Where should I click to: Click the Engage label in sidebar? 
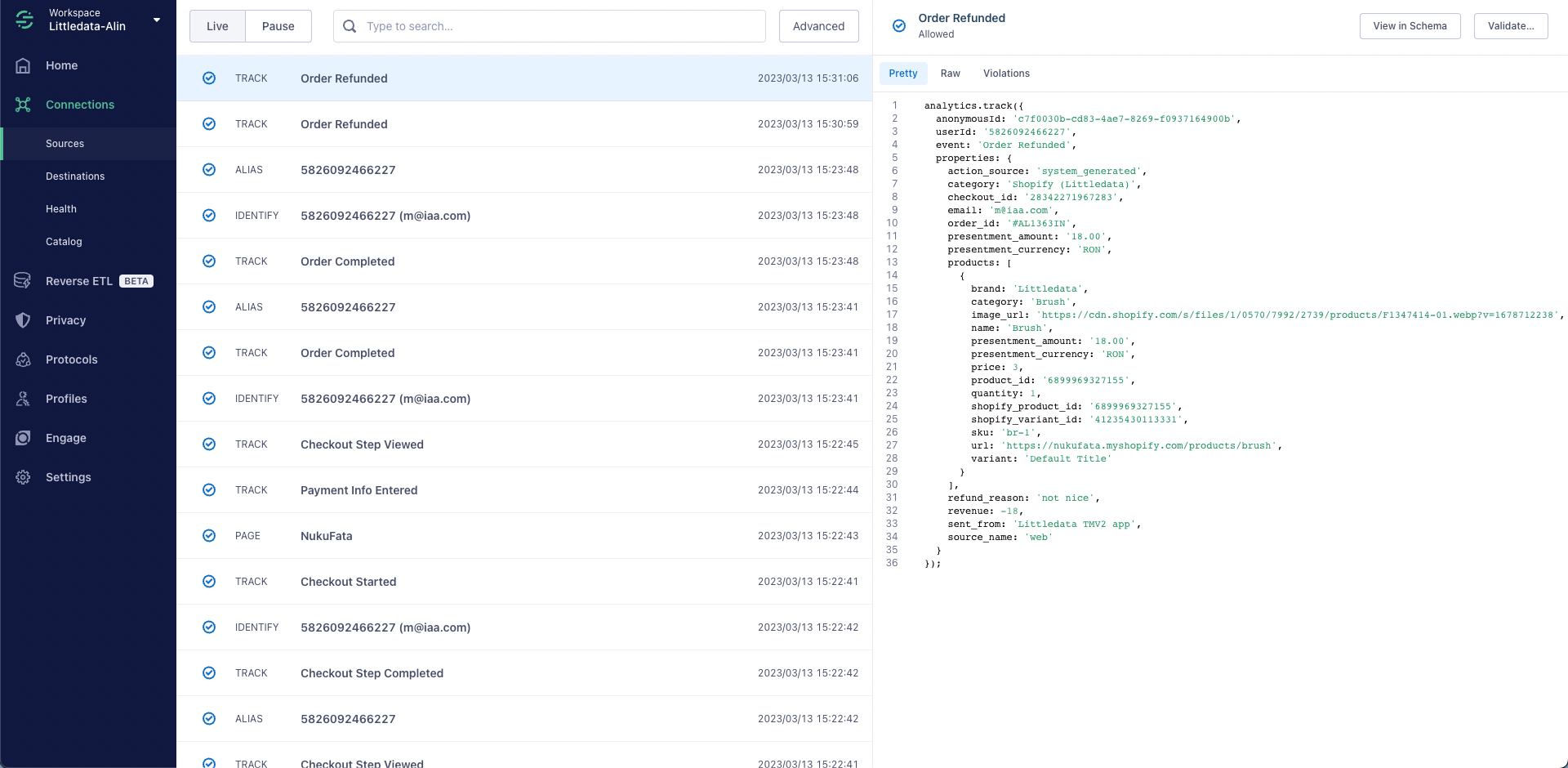point(66,438)
